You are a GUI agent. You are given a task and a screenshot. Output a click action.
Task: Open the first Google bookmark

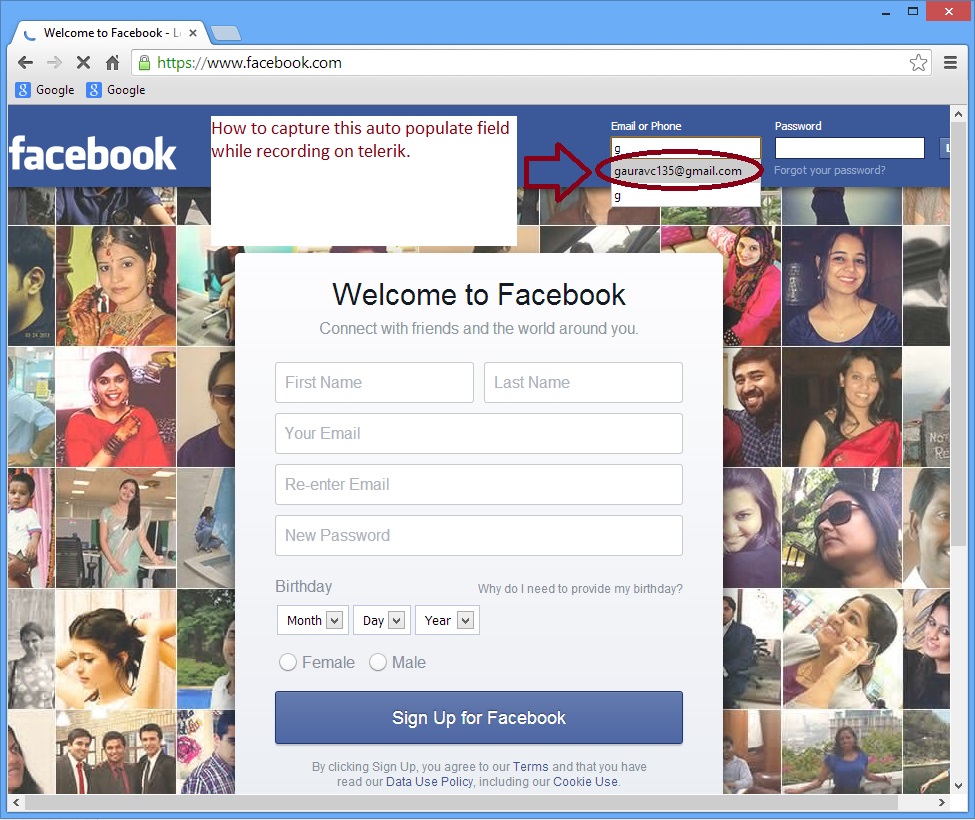[x=45, y=90]
